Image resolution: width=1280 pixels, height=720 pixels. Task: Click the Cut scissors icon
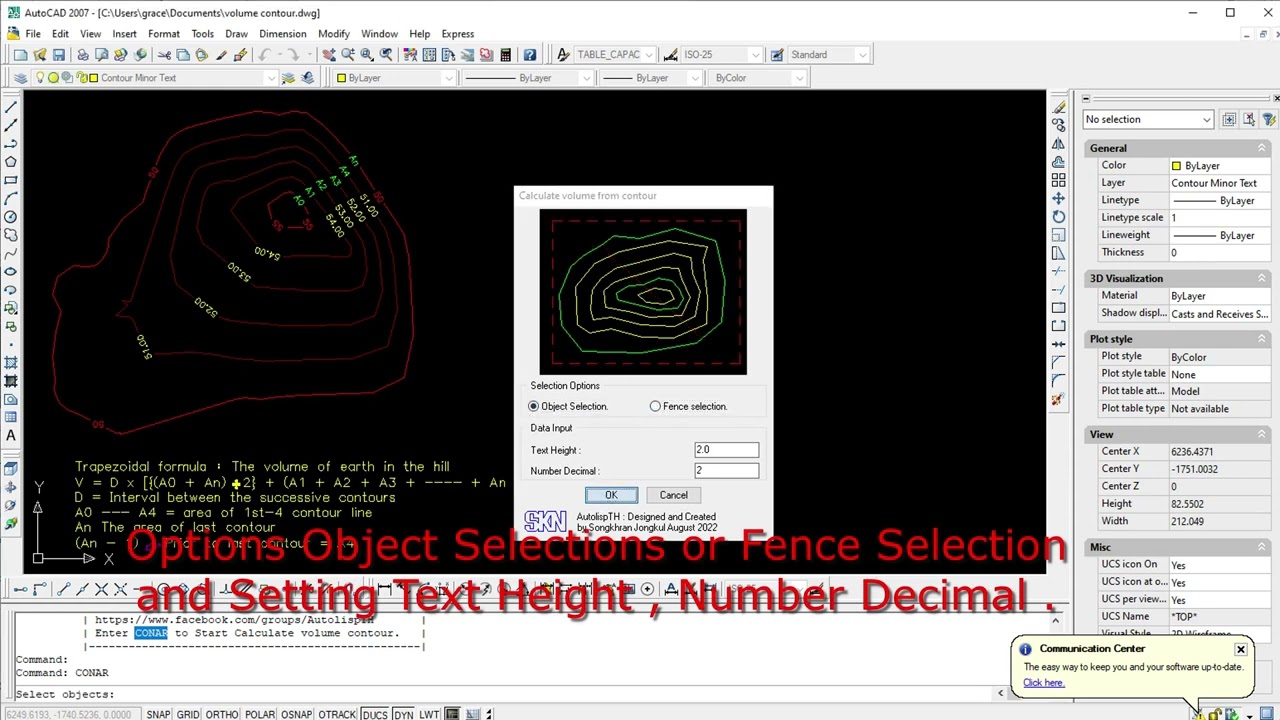pos(164,55)
